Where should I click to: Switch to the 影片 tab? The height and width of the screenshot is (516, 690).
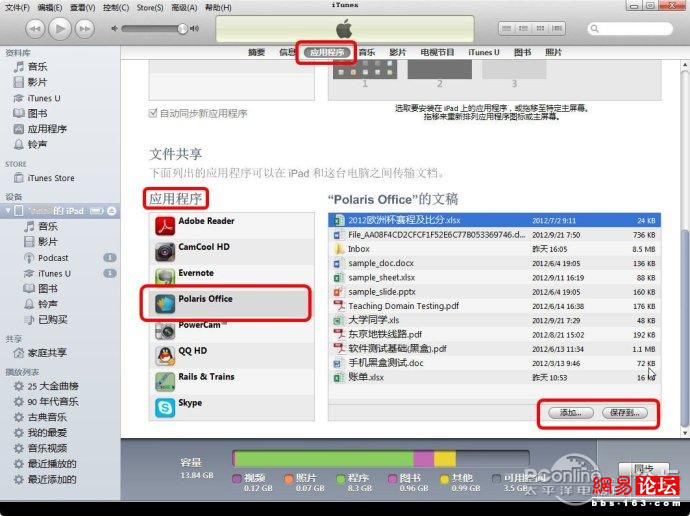tap(397, 52)
